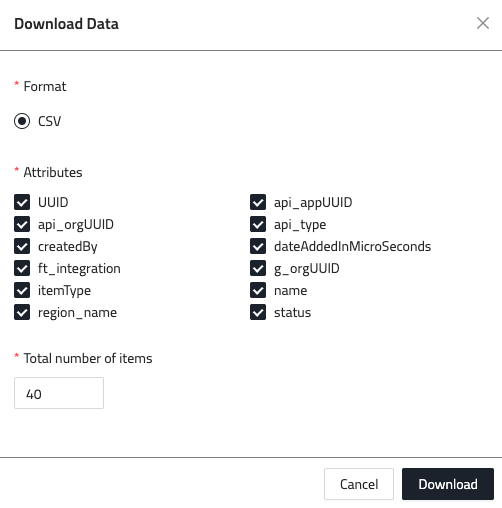502x508 pixels.
Task: Disable the api_orgUUID attribute
Action: (x=22, y=224)
